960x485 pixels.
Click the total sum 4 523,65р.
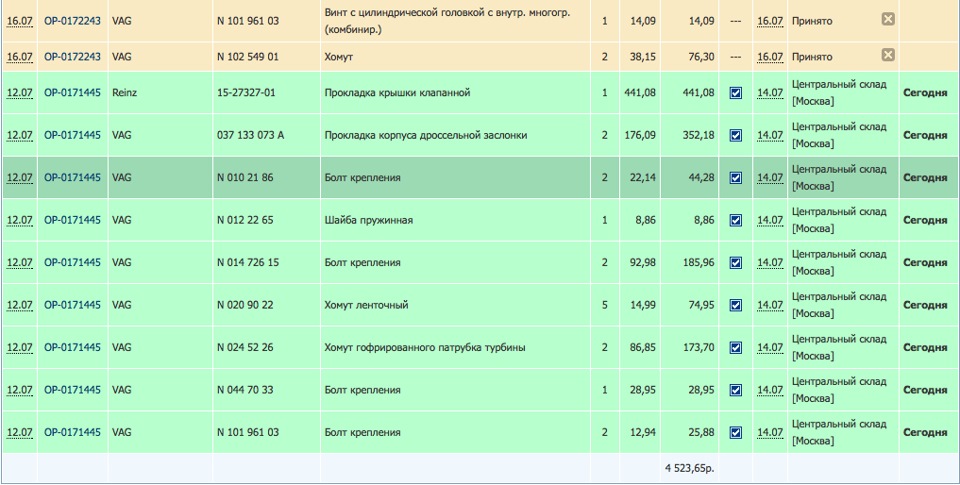tap(689, 468)
